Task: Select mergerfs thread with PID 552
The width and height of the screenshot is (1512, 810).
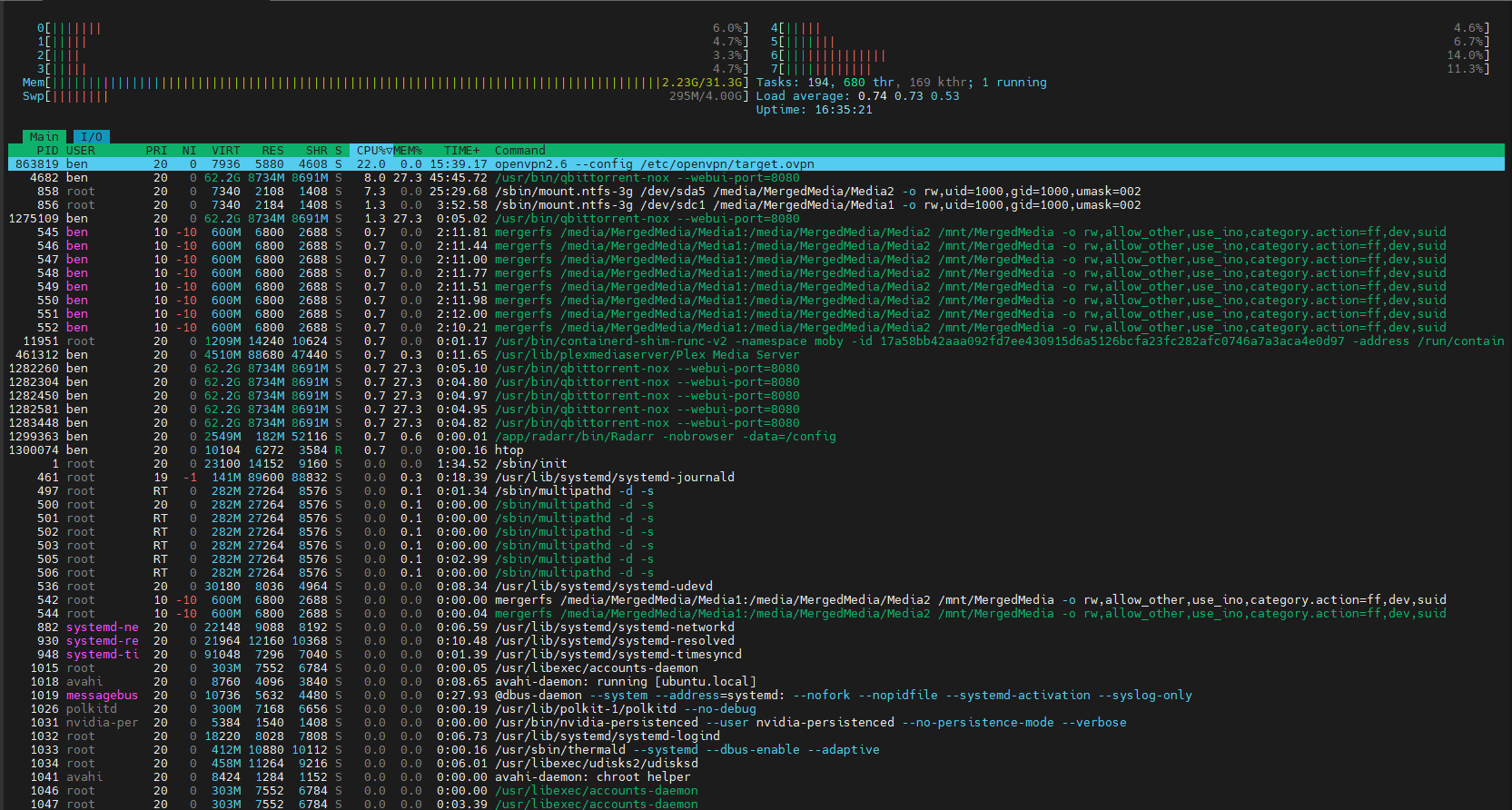Action: 756,328
